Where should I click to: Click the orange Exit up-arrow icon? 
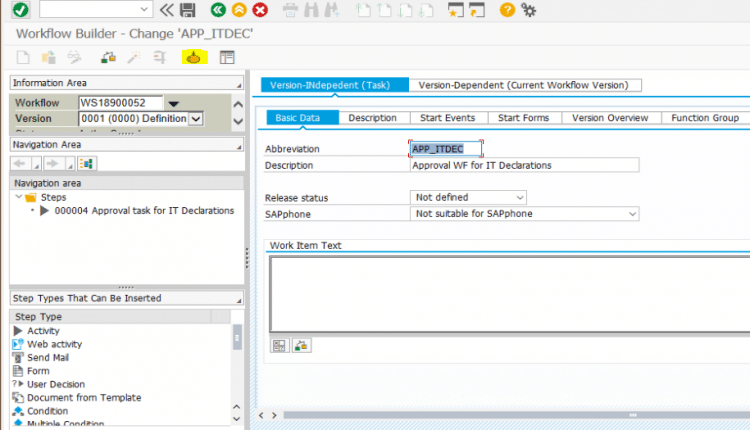[x=239, y=10]
